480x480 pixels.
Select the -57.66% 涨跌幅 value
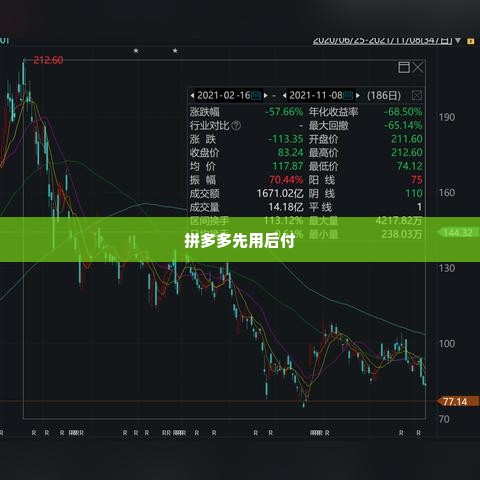pos(284,112)
